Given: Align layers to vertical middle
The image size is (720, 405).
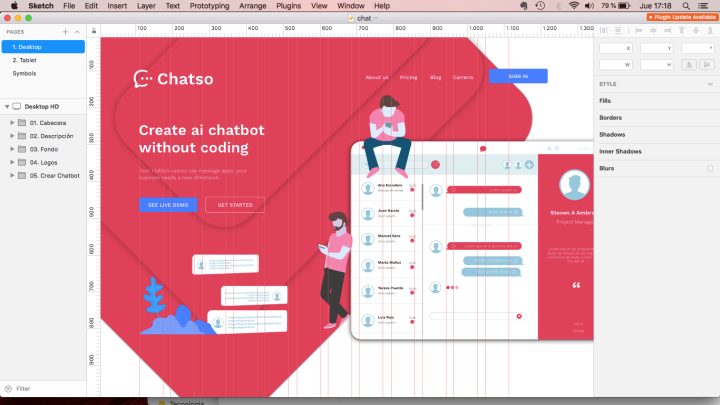Looking at the screenshot, I should (696, 30).
